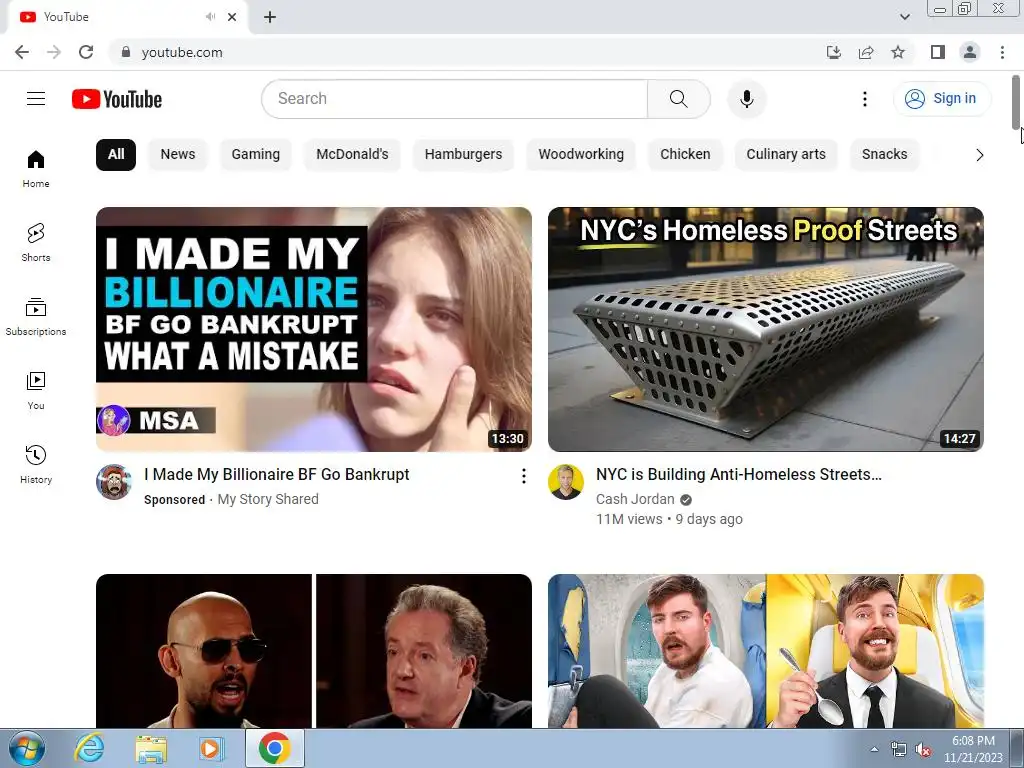Open Chrome profile avatar

[970, 52]
